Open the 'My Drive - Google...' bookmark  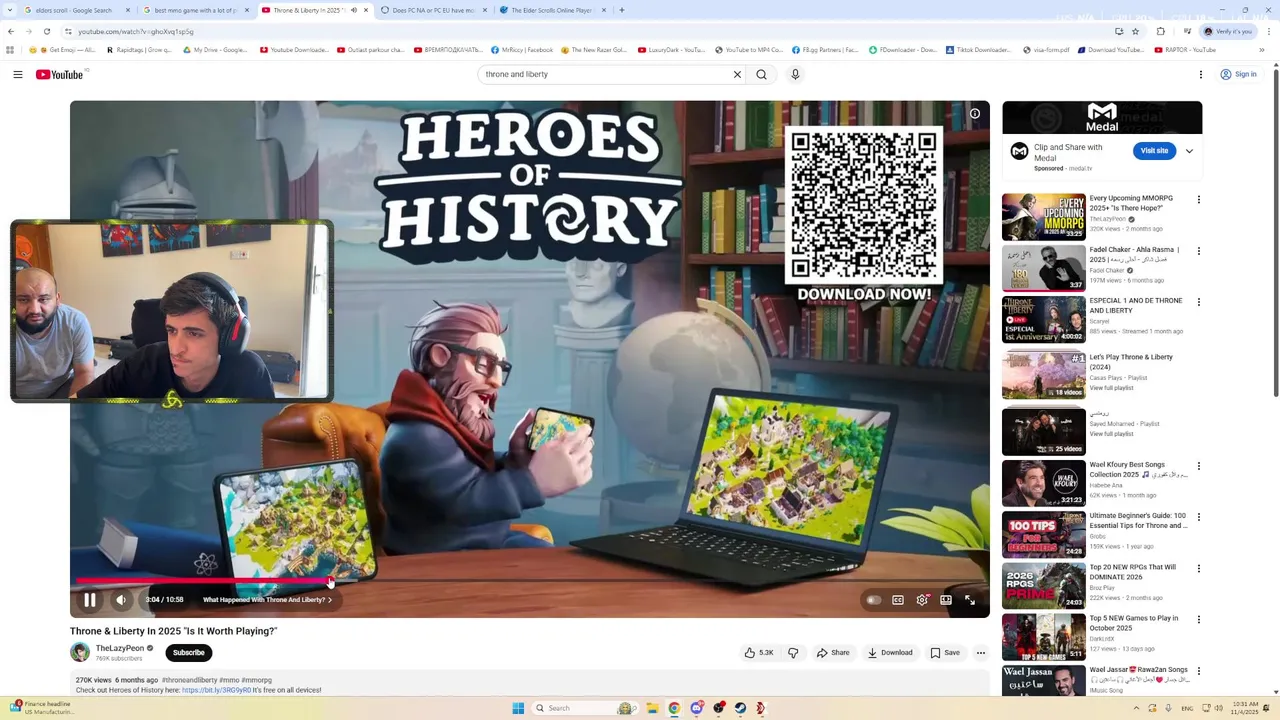[x=216, y=50]
